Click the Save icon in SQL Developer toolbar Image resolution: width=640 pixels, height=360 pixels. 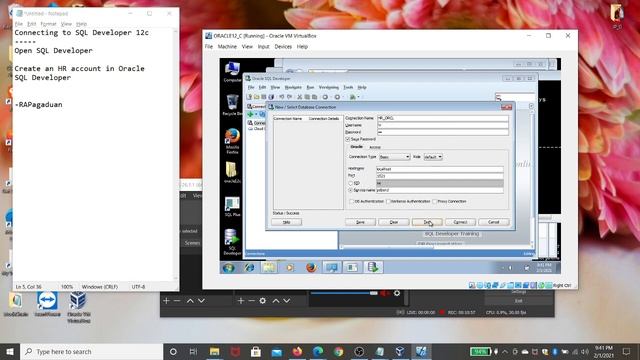click(264, 97)
